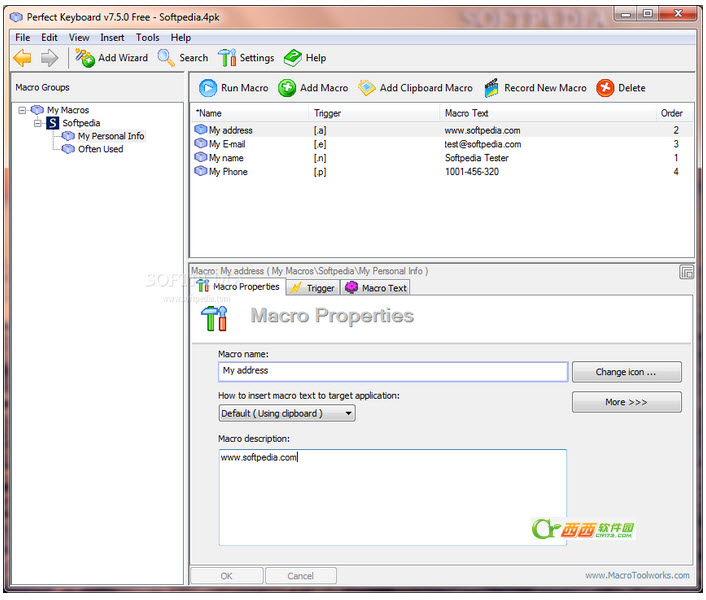
Task: Click the Cancel button
Action: pyautogui.click(x=300, y=576)
